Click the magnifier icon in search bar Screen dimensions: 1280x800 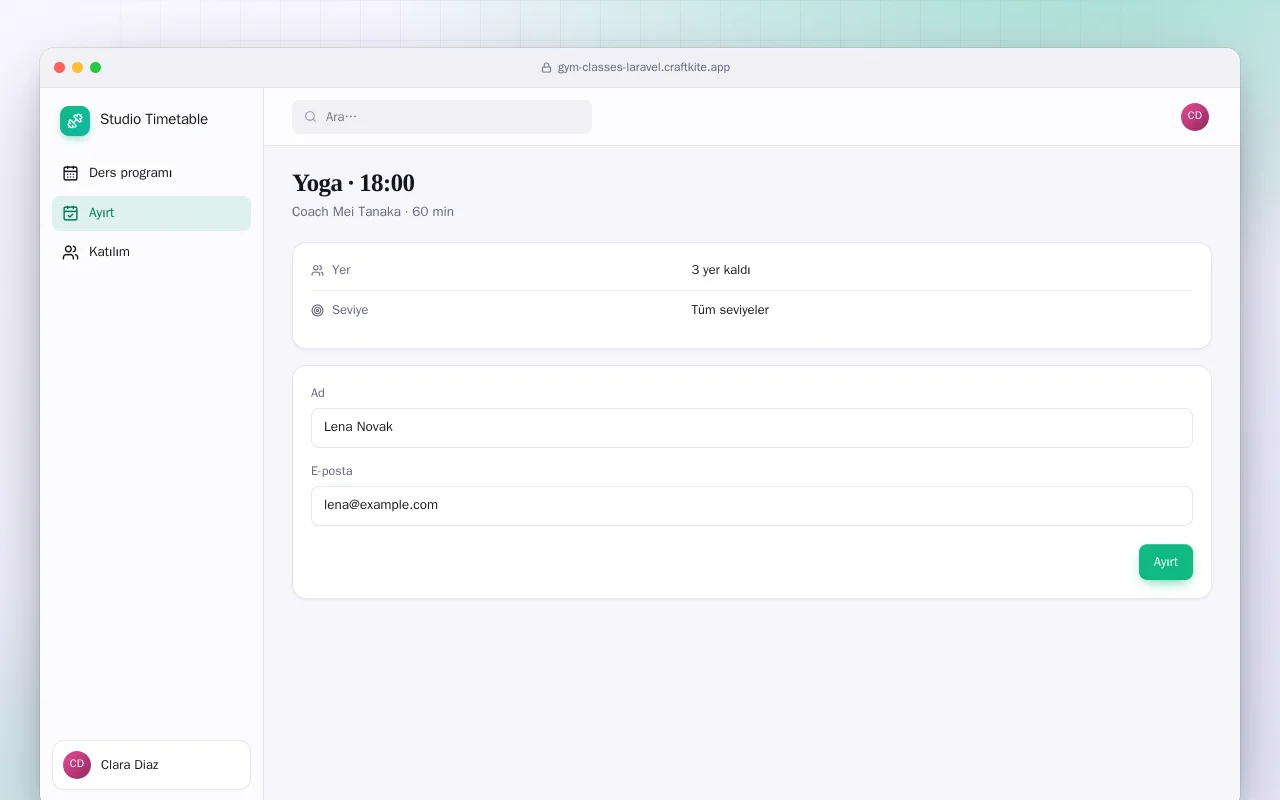(x=311, y=117)
